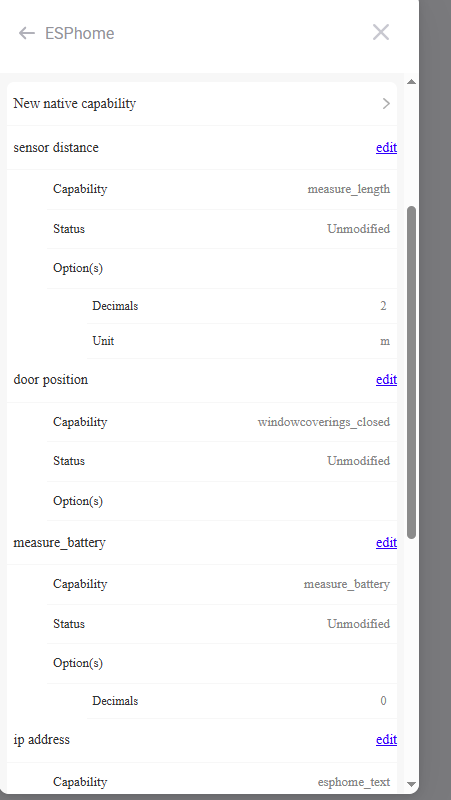The width and height of the screenshot is (451, 800).
Task: Open the New native capability chevron
Action: point(386,104)
